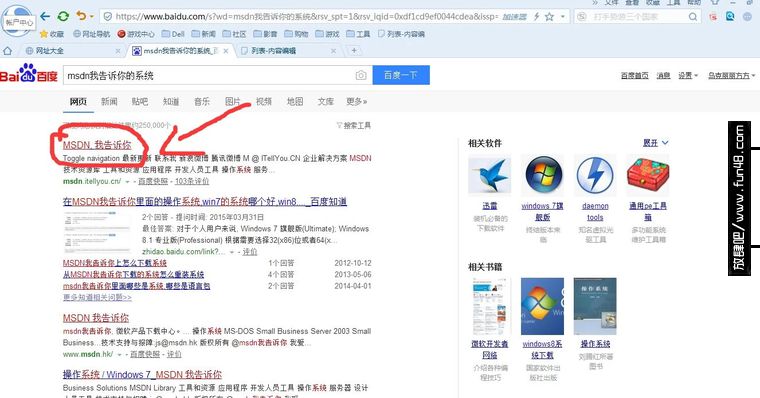Click the browser search box

pos(637,16)
